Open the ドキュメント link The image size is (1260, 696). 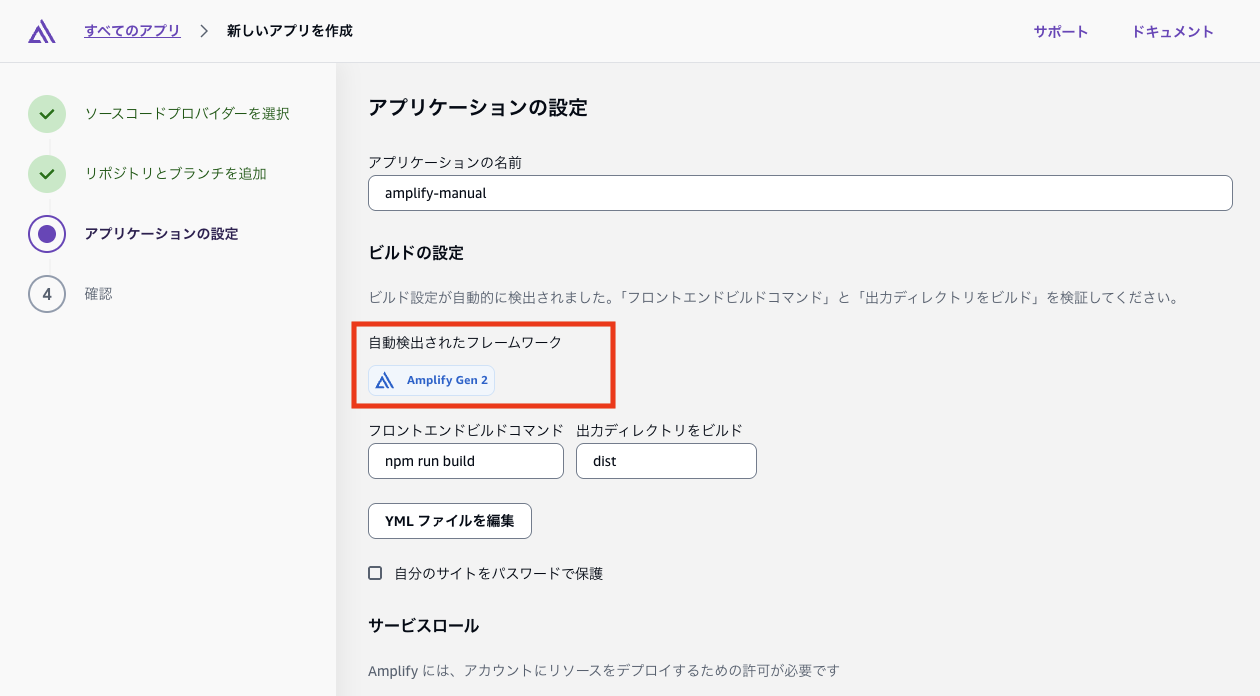(1173, 32)
